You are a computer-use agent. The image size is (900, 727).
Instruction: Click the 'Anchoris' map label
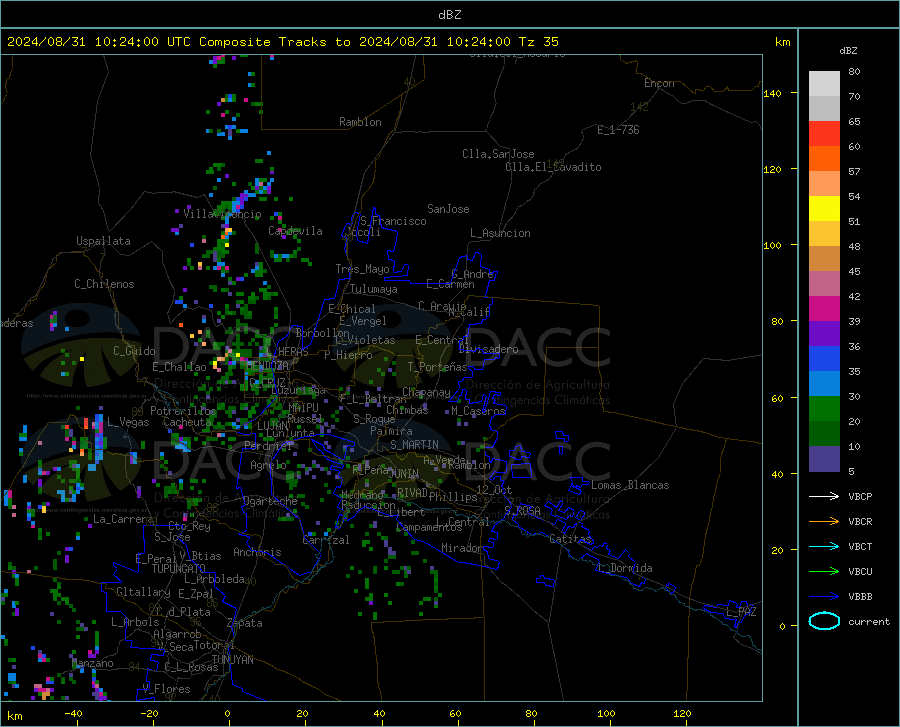click(x=257, y=552)
